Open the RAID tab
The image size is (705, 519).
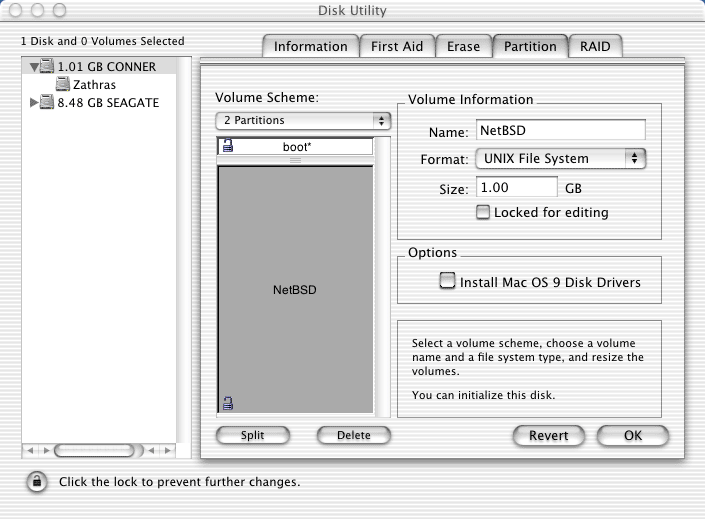click(595, 46)
